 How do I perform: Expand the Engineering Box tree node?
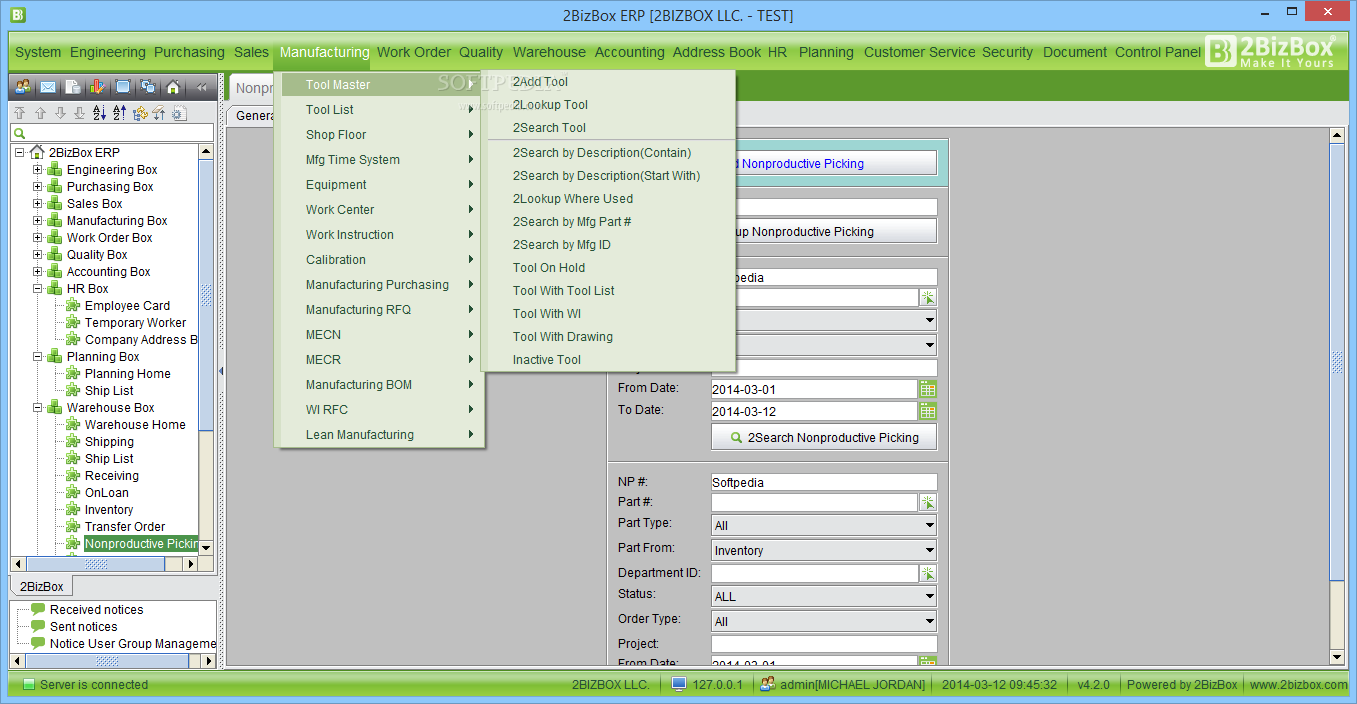tap(38, 170)
